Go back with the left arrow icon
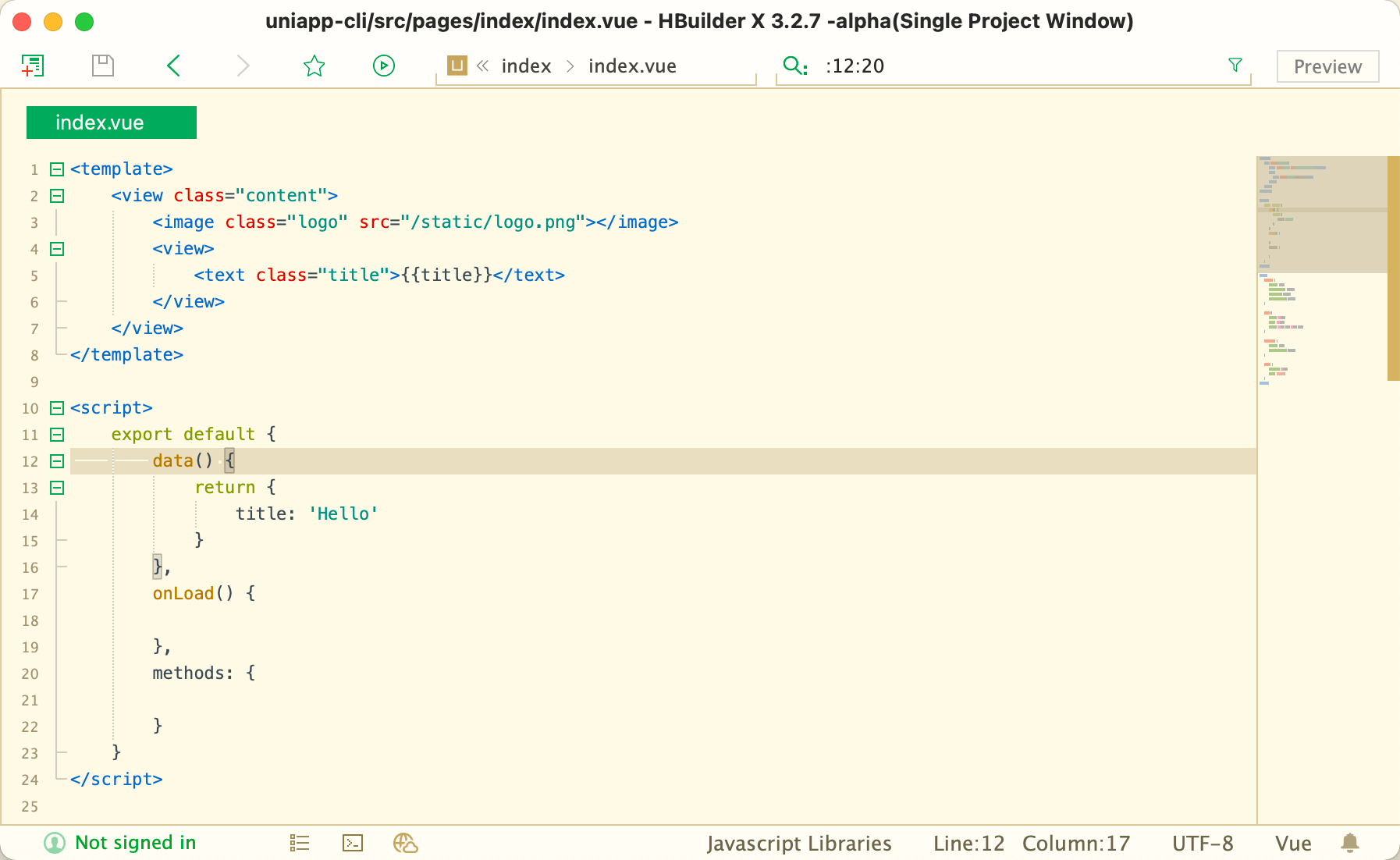The image size is (1400, 860). 173,66
